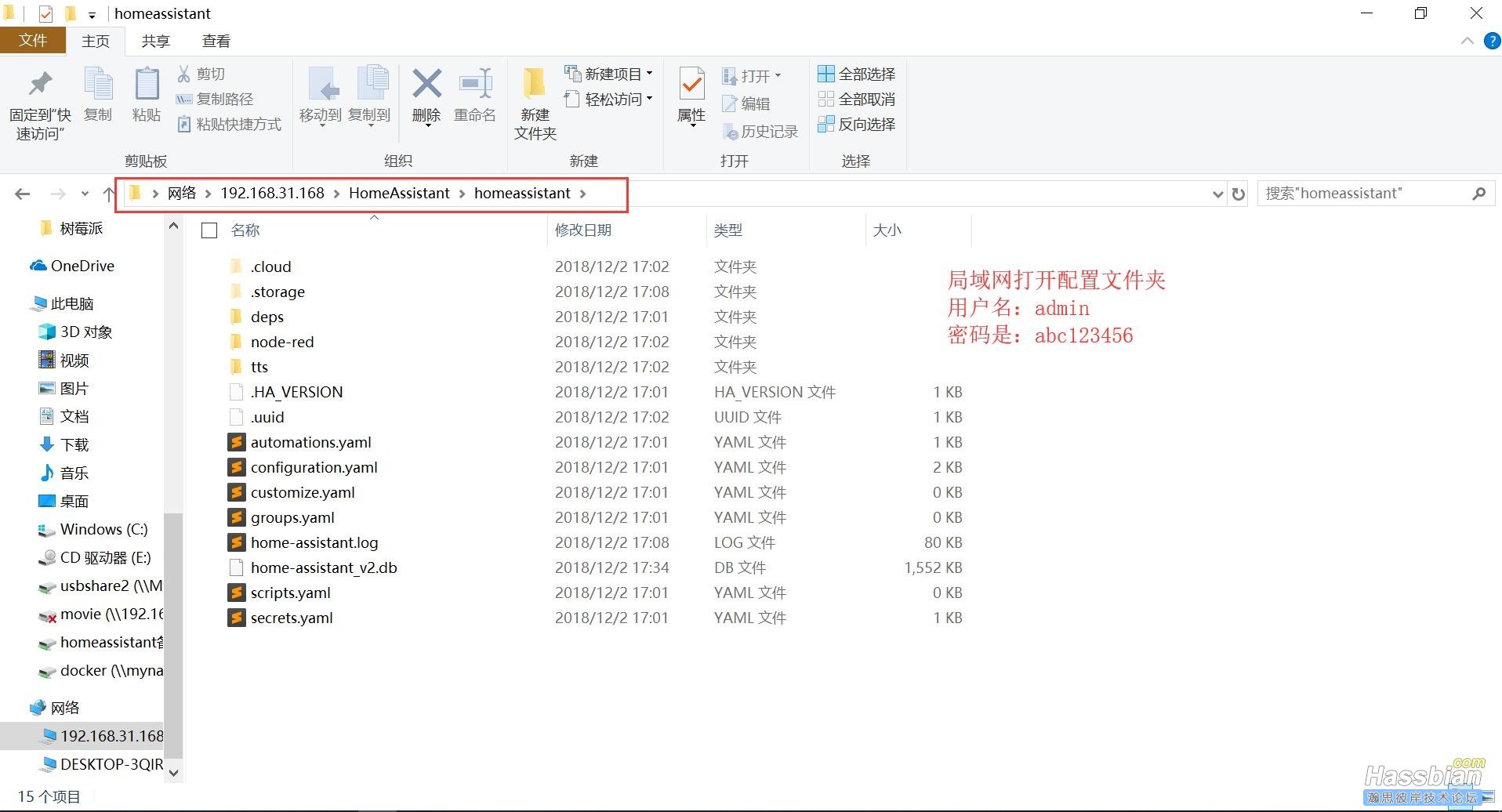
Task: Open the File (文件) menu
Action: coord(32,41)
